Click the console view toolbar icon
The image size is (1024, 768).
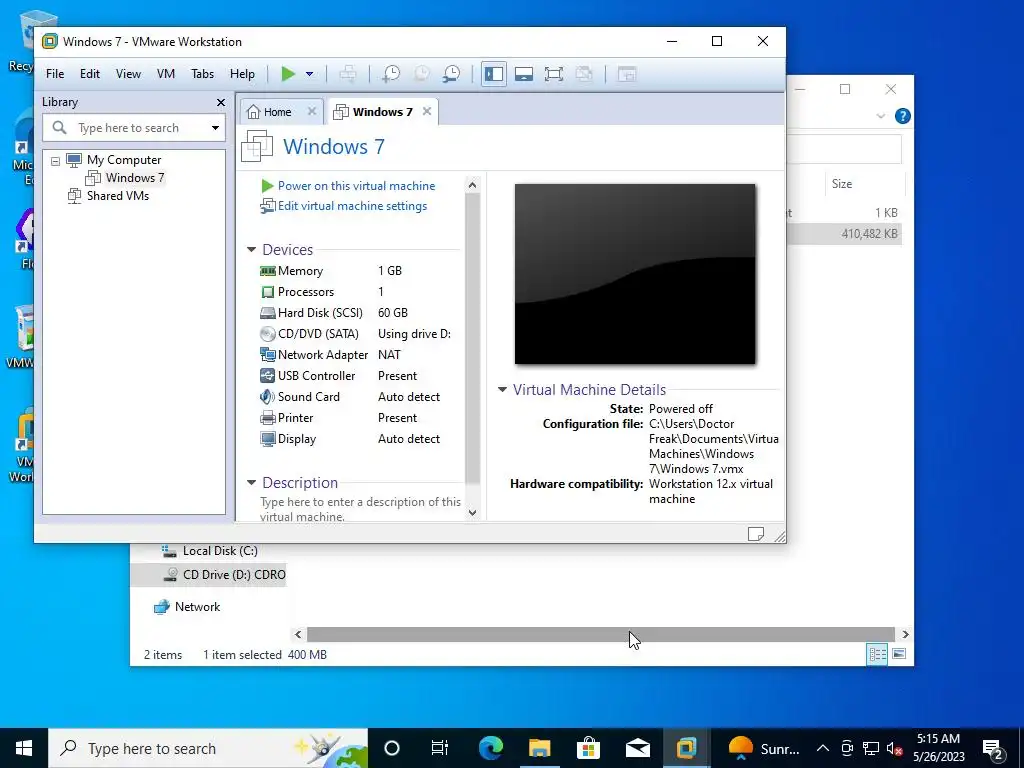pos(627,74)
